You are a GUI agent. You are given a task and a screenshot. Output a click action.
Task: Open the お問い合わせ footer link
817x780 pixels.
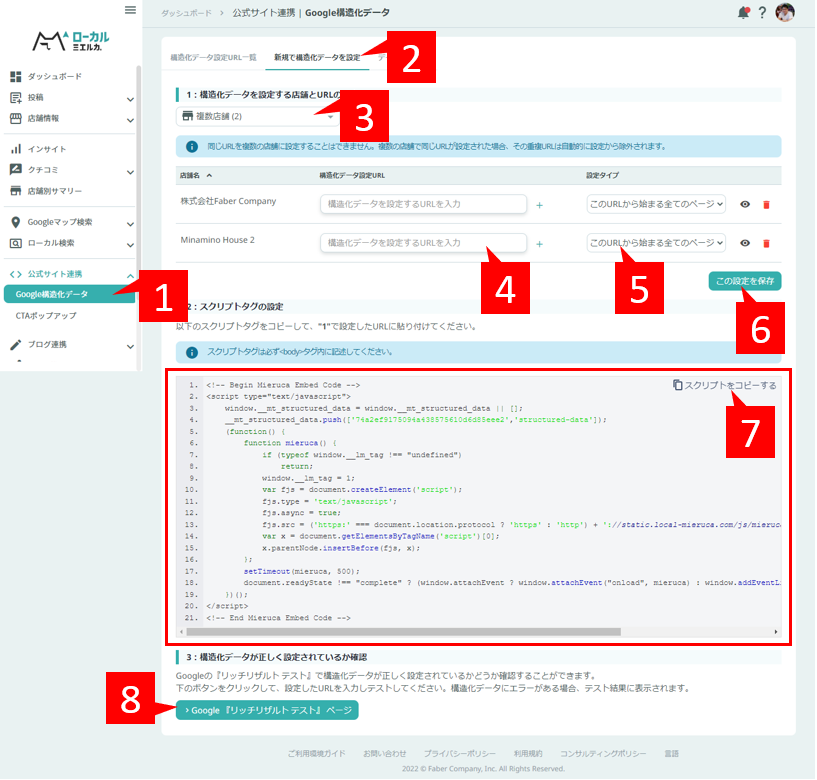[385, 754]
